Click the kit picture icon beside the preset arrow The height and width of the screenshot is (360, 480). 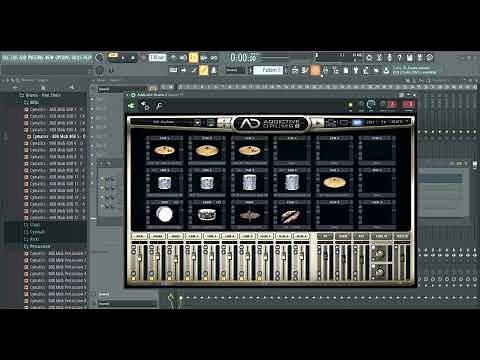click(211, 122)
